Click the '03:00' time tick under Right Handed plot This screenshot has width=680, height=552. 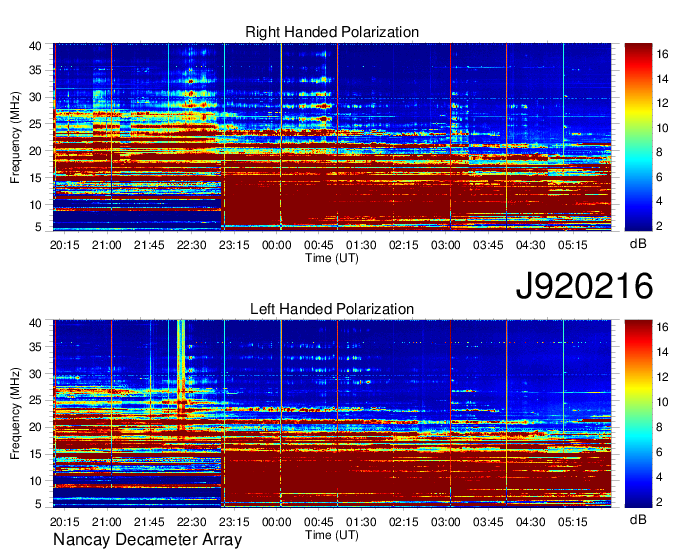(x=446, y=245)
